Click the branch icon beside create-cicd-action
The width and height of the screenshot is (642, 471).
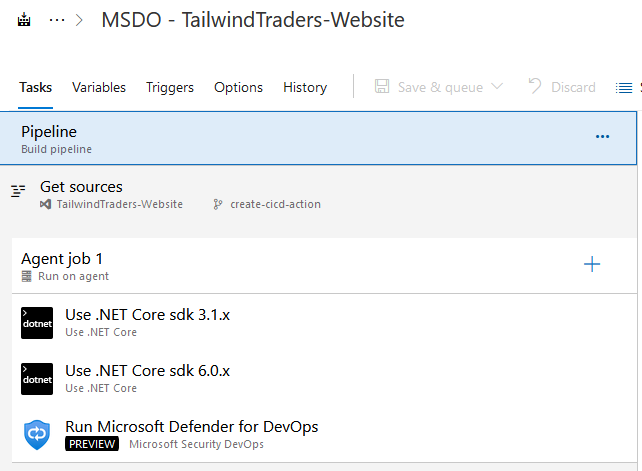click(218, 204)
